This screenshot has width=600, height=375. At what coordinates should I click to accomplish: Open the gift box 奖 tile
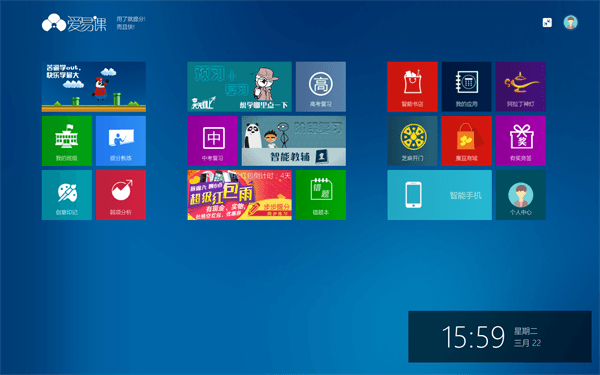[x=521, y=141]
